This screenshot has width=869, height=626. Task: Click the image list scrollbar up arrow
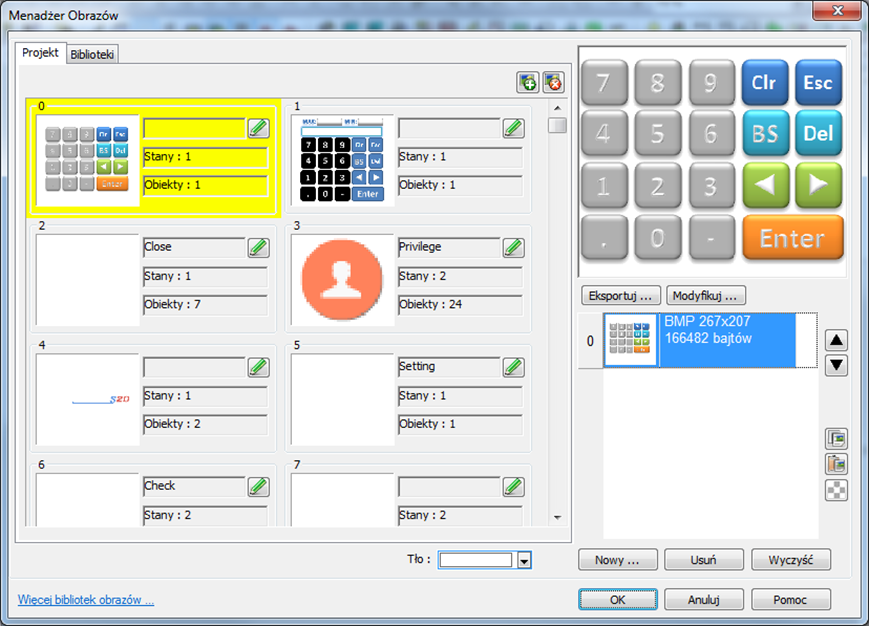tap(558, 107)
